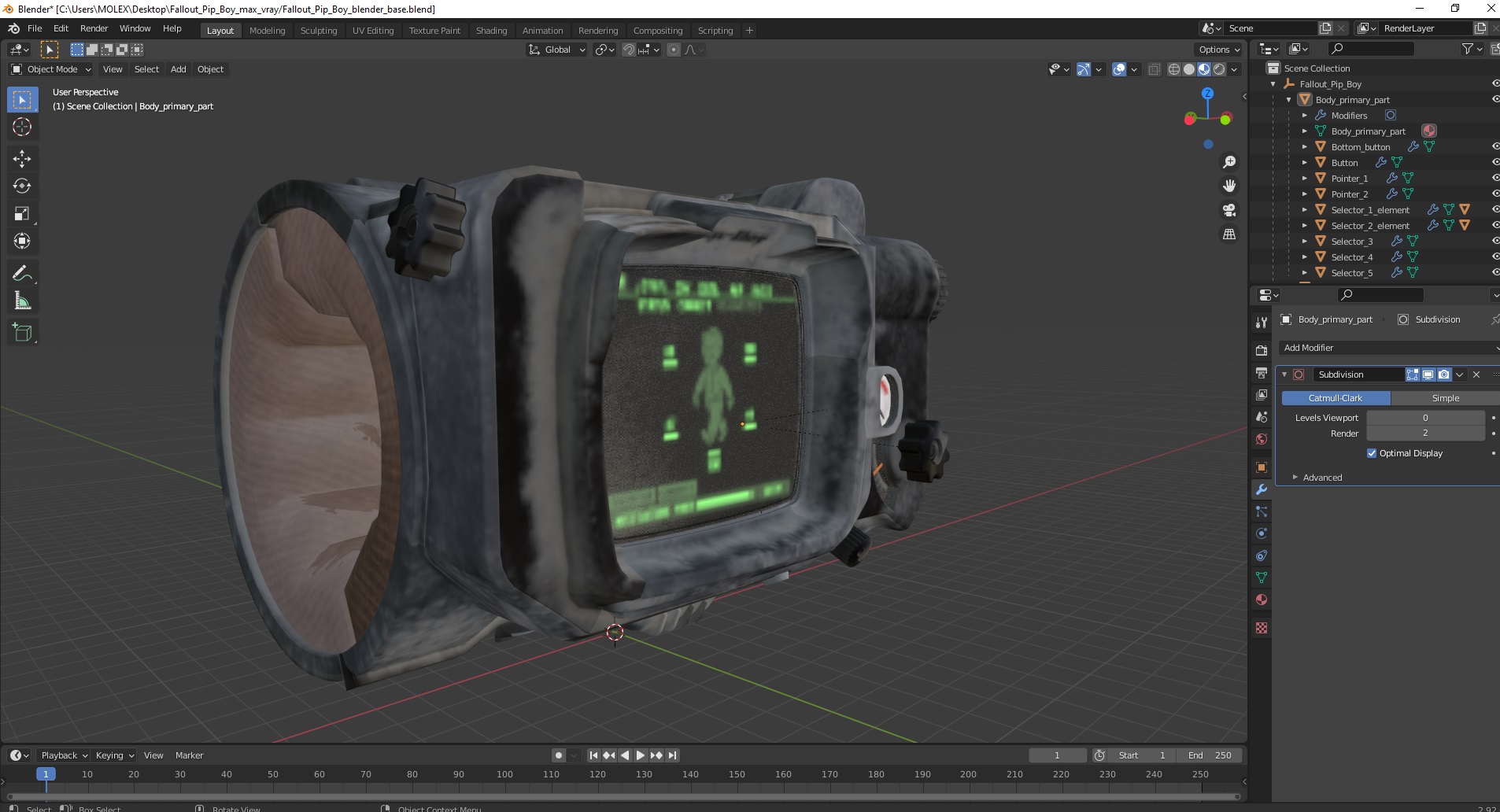Switch to the Shading workspace tab

[491, 31]
